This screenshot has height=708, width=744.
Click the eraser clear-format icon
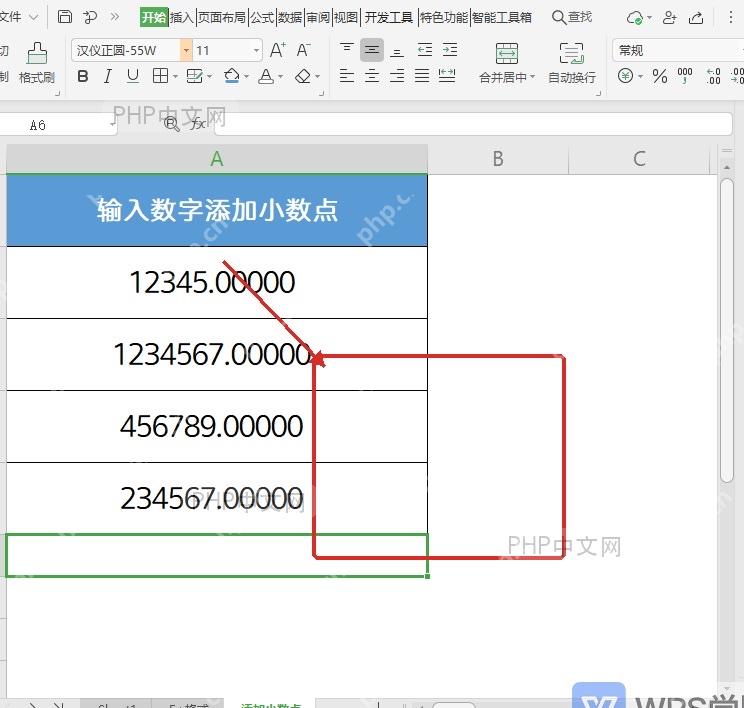pyautogui.click(x=303, y=76)
